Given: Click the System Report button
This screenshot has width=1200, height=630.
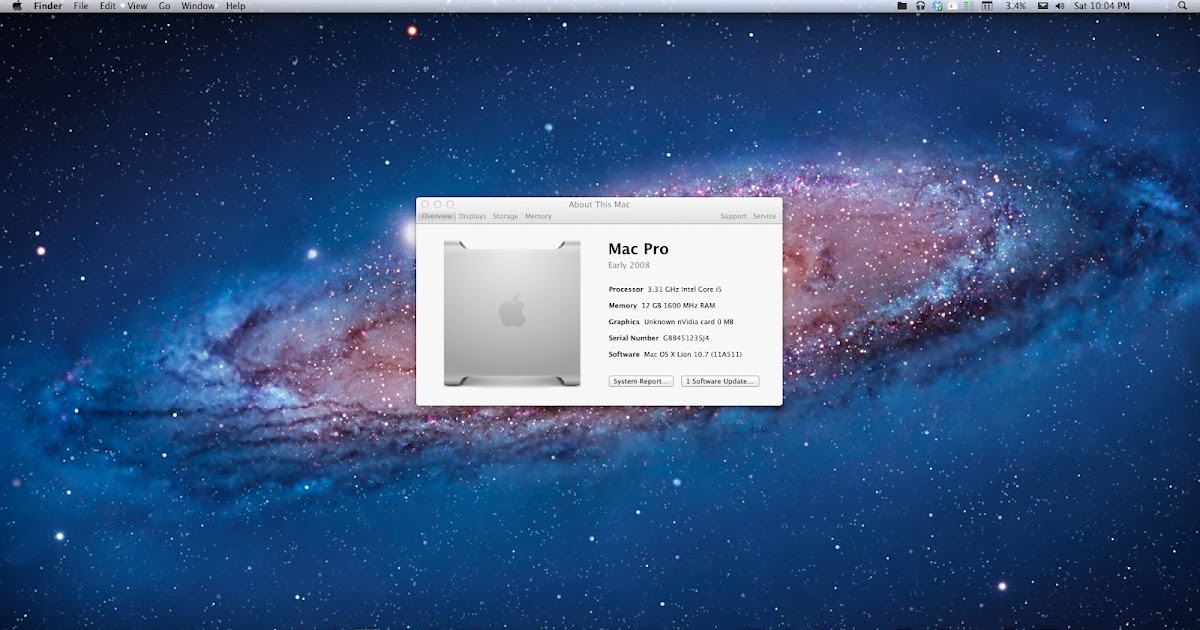Looking at the screenshot, I should 640,380.
